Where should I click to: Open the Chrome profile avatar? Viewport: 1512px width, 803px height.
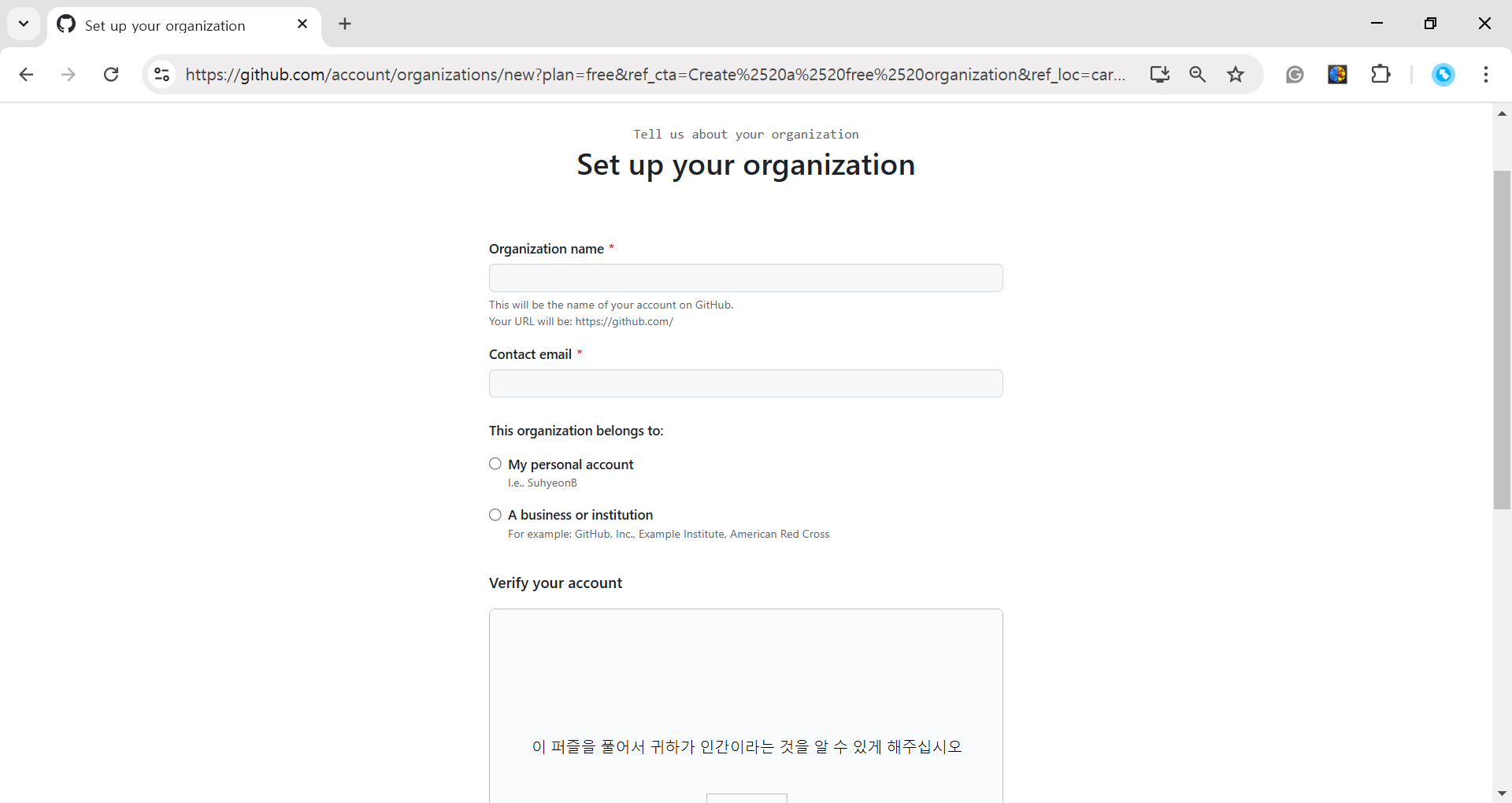[x=1443, y=74]
